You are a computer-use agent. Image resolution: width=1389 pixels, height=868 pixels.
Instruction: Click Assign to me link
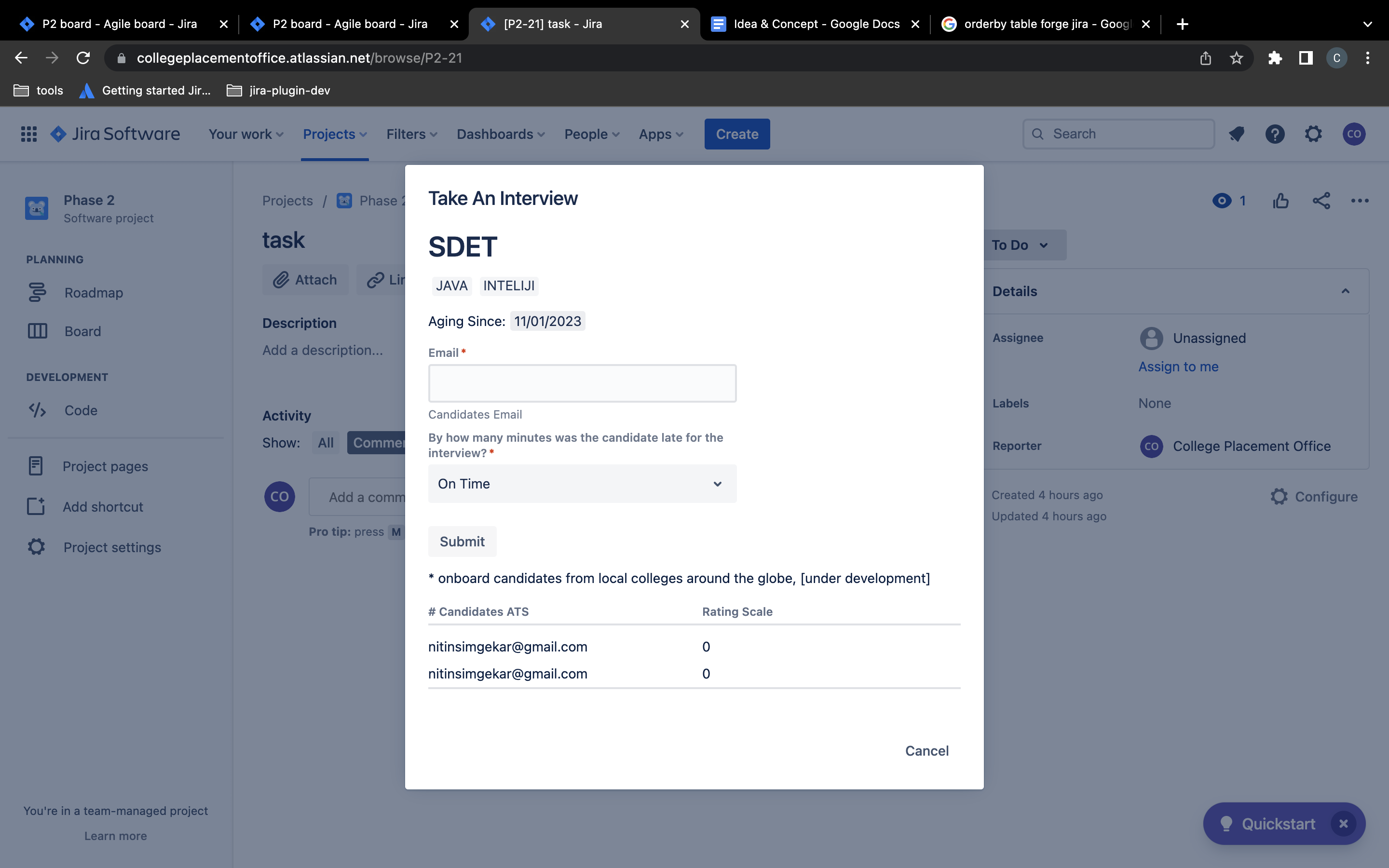pyautogui.click(x=1178, y=366)
